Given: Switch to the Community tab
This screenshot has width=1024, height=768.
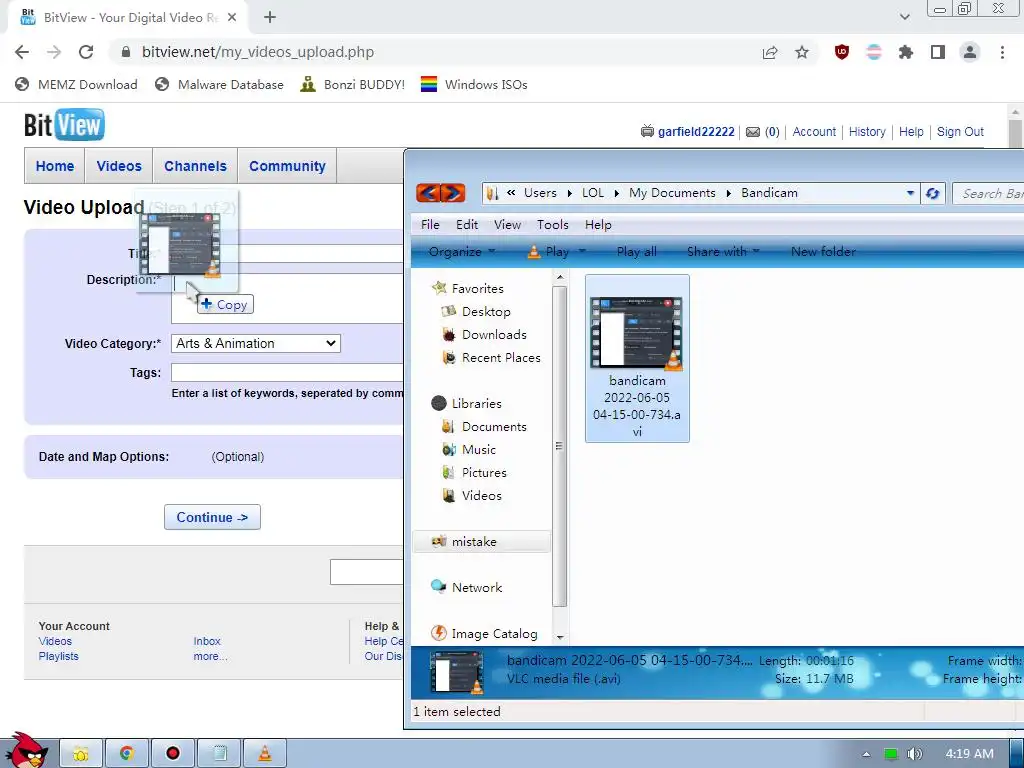Looking at the screenshot, I should coord(287,166).
